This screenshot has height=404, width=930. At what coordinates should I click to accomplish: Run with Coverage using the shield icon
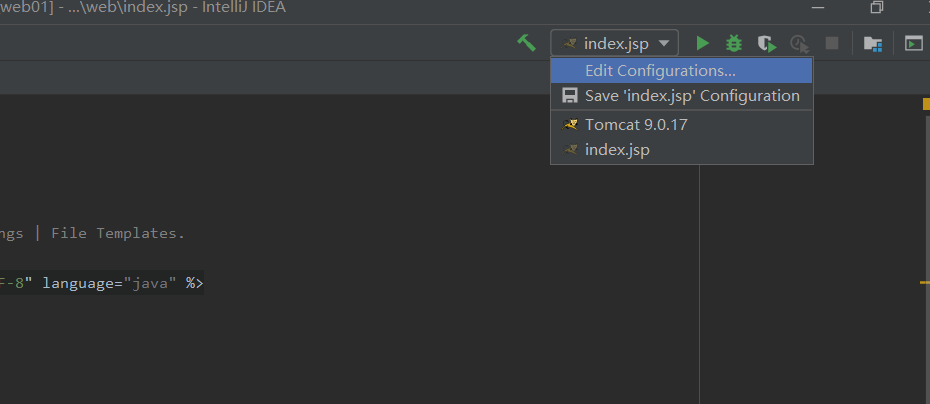pyautogui.click(x=766, y=43)
